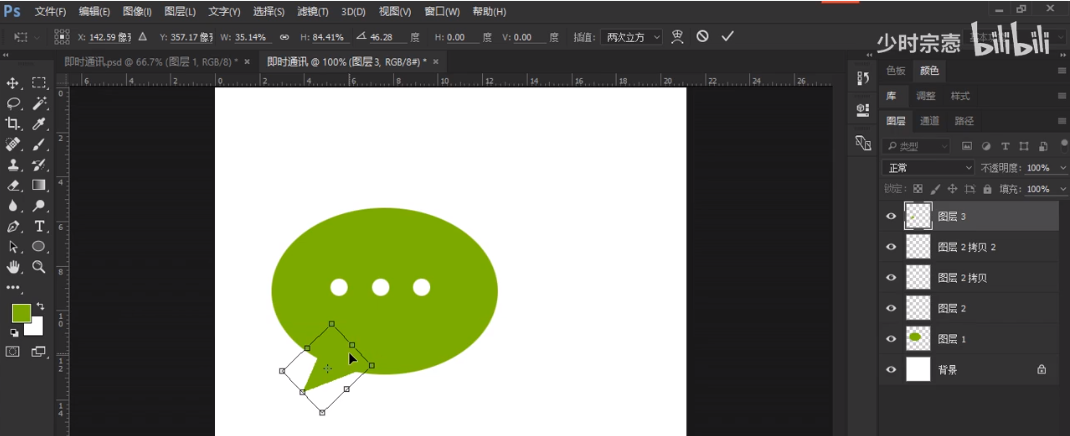The height and width of the screenshot is (436, 1070).
Task: Open the color panel options menu
Action: tap(1062, 70)
